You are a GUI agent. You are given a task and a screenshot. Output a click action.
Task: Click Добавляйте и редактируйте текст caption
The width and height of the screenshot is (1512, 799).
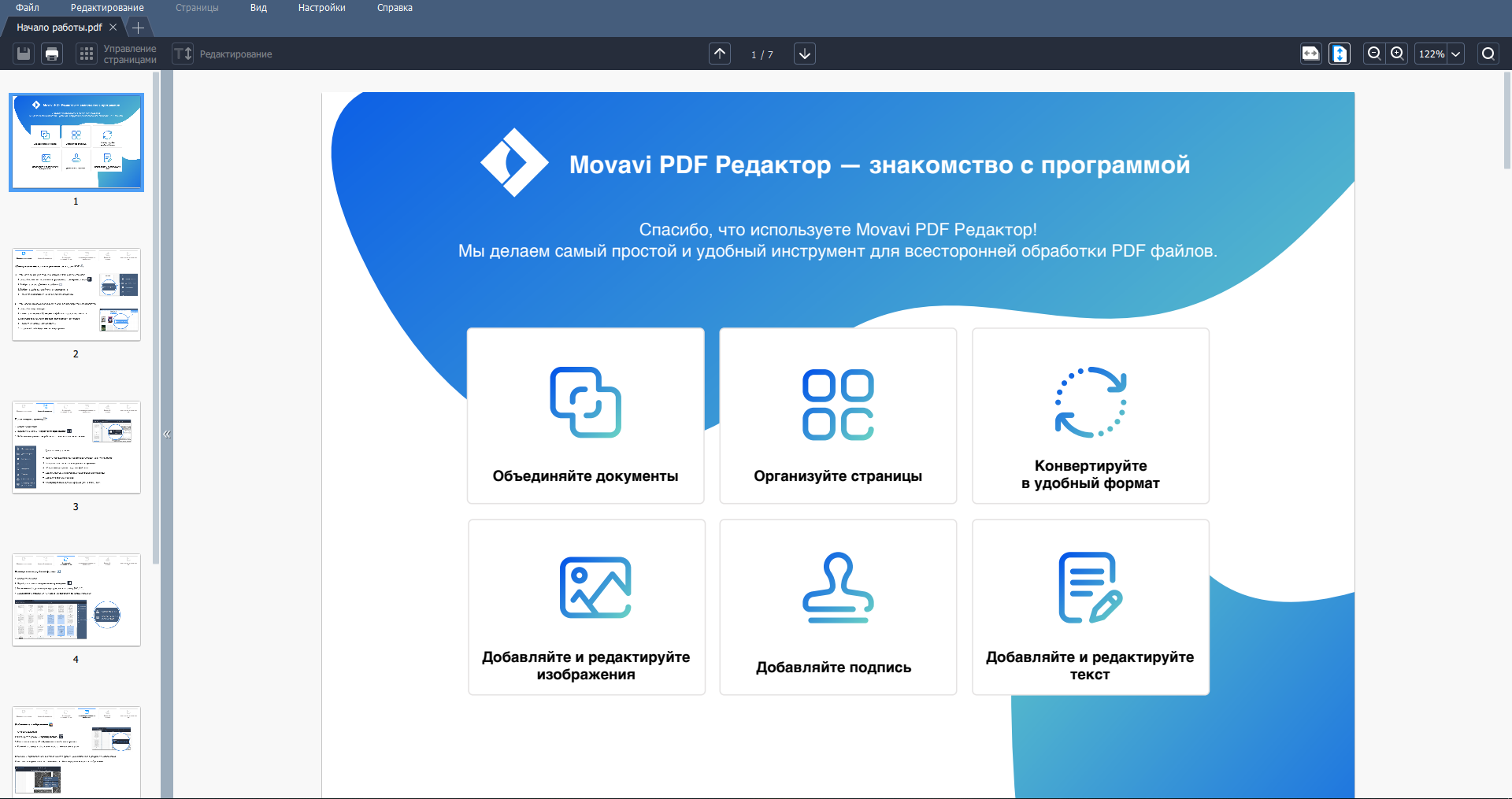coord(1090,666)
